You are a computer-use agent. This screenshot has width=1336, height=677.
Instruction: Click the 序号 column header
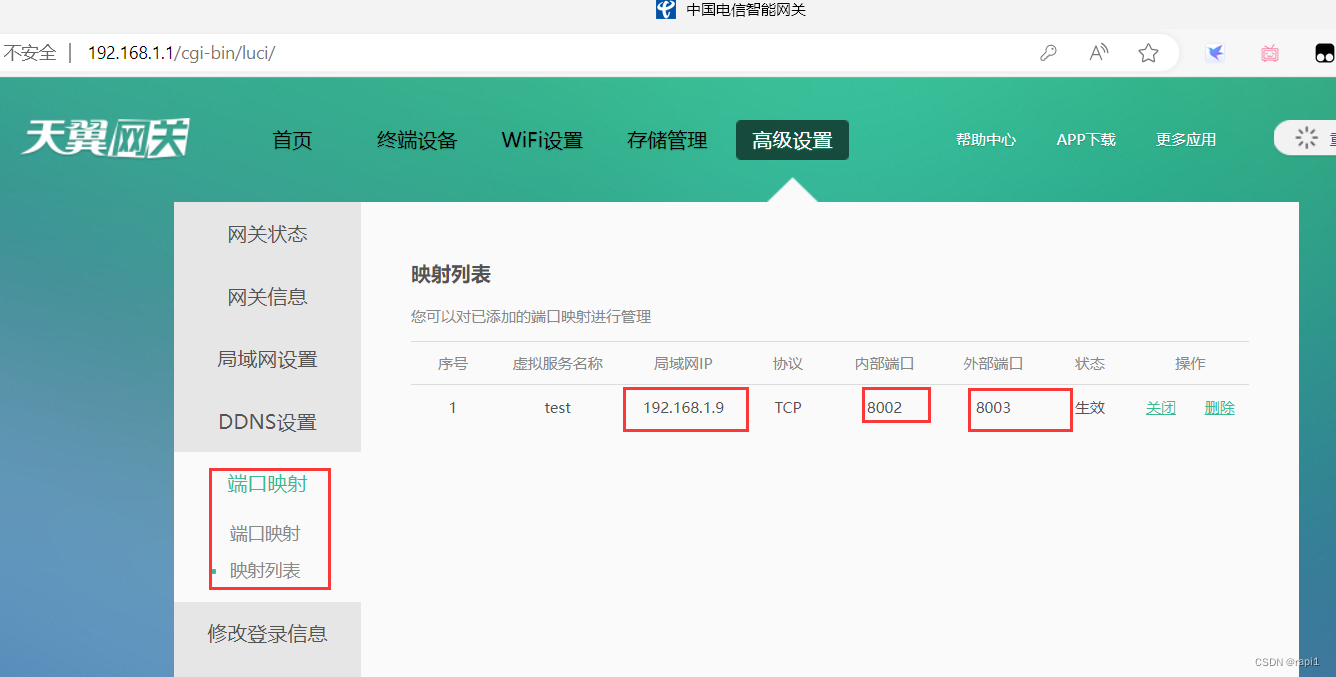point(453,363)
